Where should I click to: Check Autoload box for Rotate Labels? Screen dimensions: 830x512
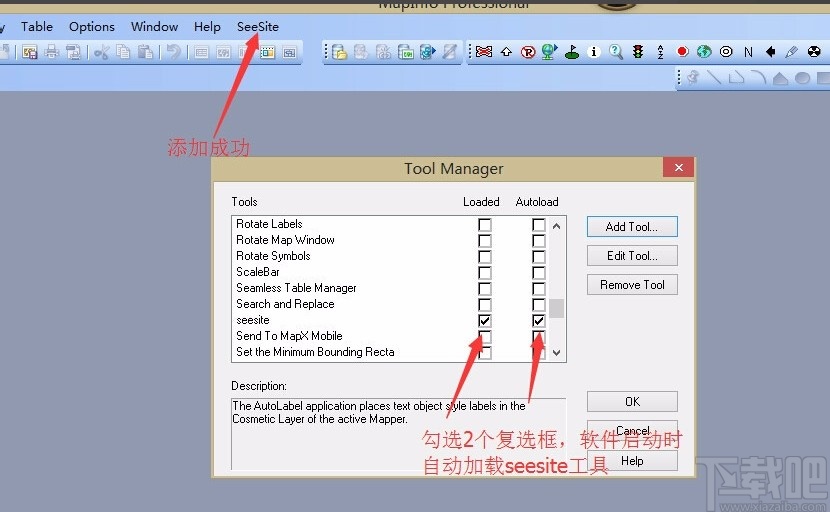pyautogui.click(x=538, y=224)
